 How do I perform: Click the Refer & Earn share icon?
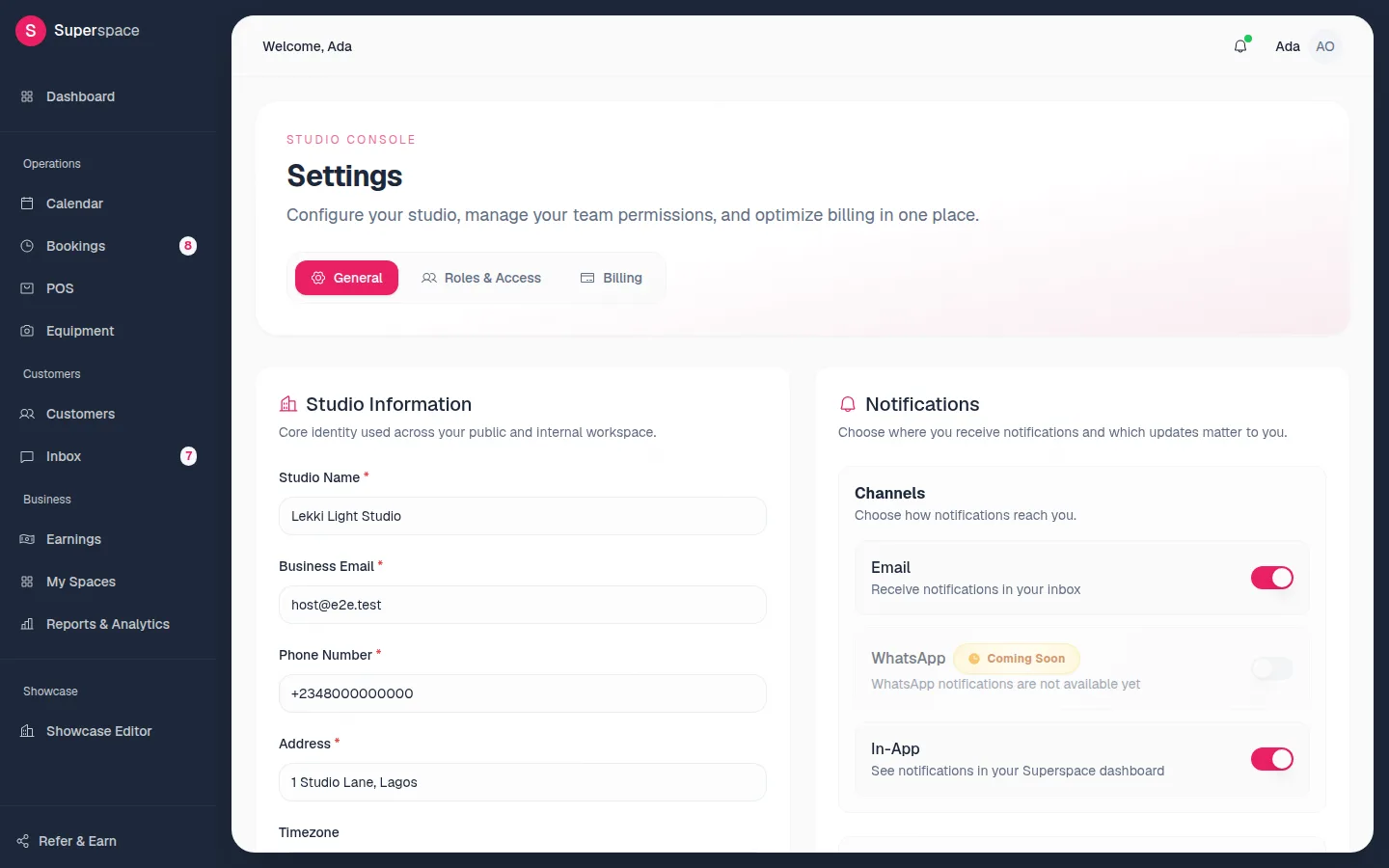(x=23, y=841)
